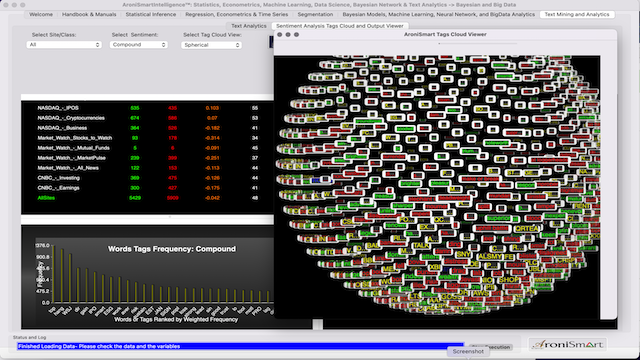This screenshot has height=360, width=640.
Task: Go to the Statistical Inference tab
Action: [x=151, y=14]
